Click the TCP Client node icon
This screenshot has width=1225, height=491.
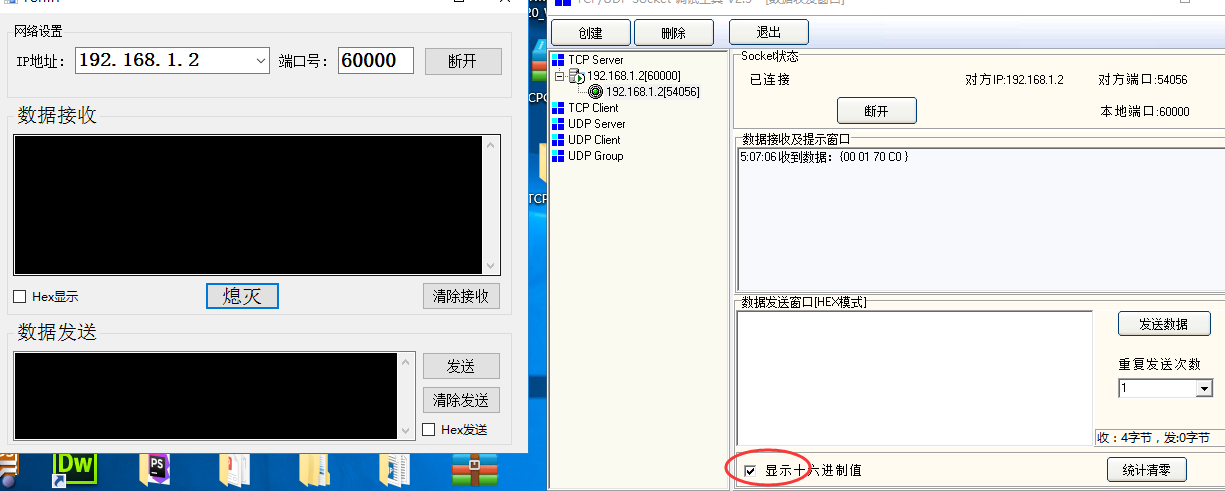pyautogui.click(x=558, y=108)
